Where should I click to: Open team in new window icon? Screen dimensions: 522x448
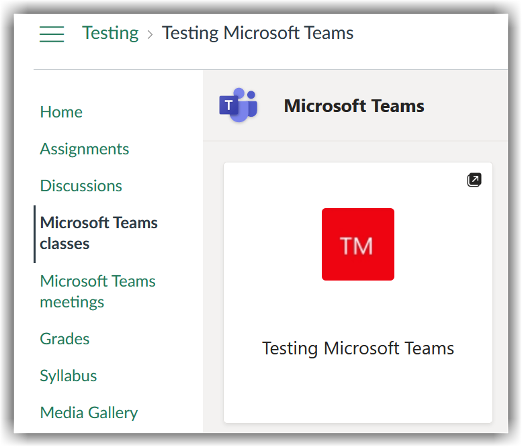click(x=474, y=180)
